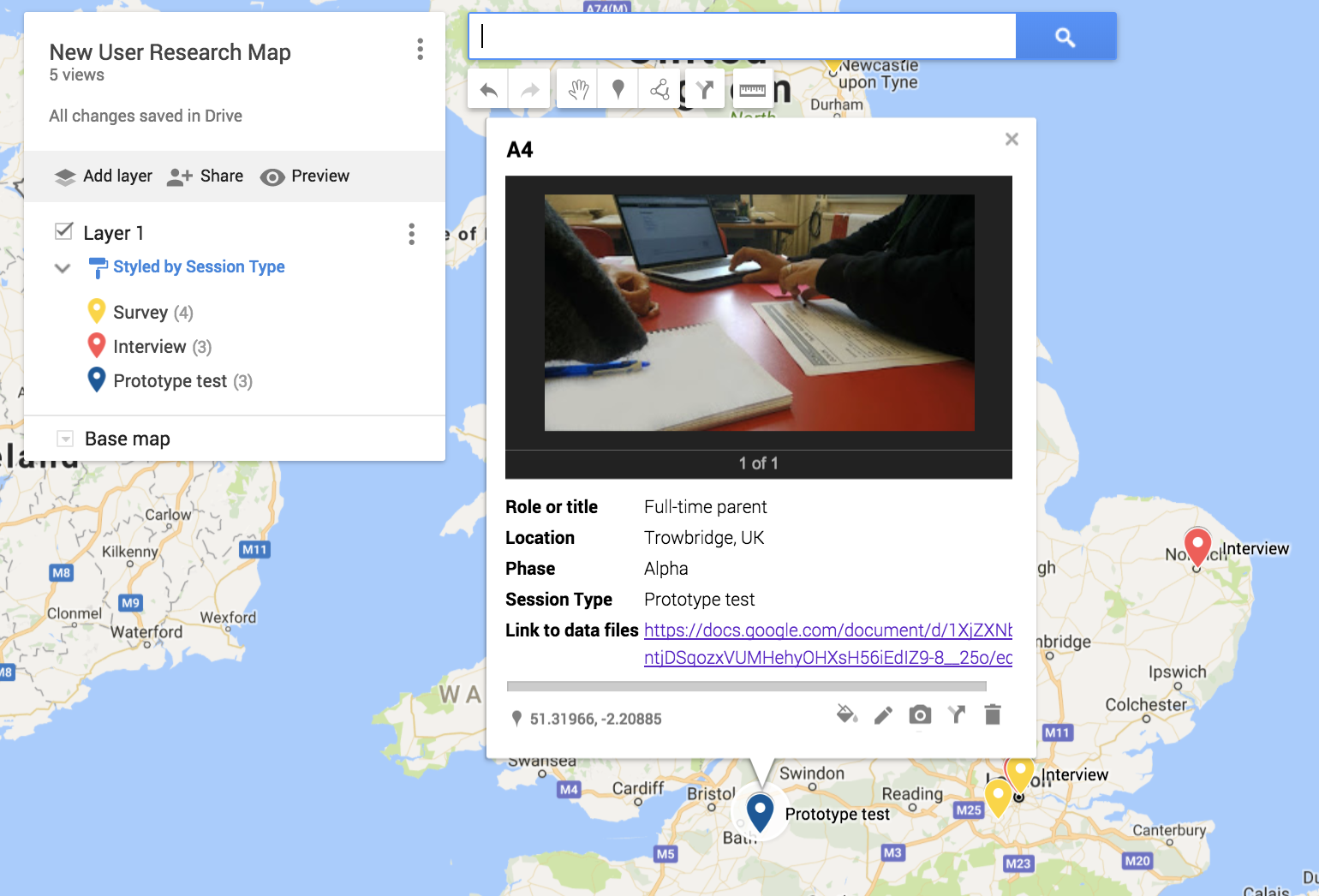The height and width of the screenshot is (896, 1319).
Task: Click the camera add image icon
Action: pyautogui.click(x=920, y=714)
